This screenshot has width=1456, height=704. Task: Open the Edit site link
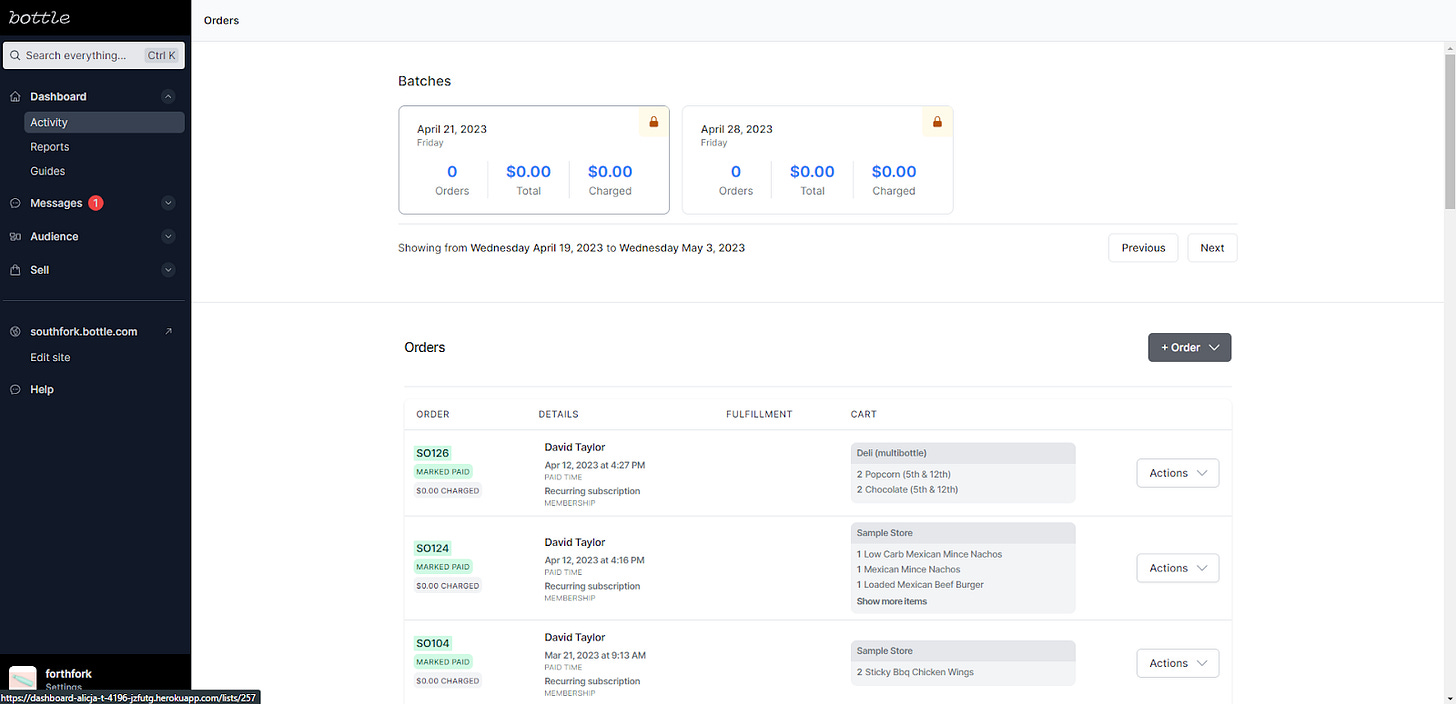pyautogui.click(x=50, y=357)
